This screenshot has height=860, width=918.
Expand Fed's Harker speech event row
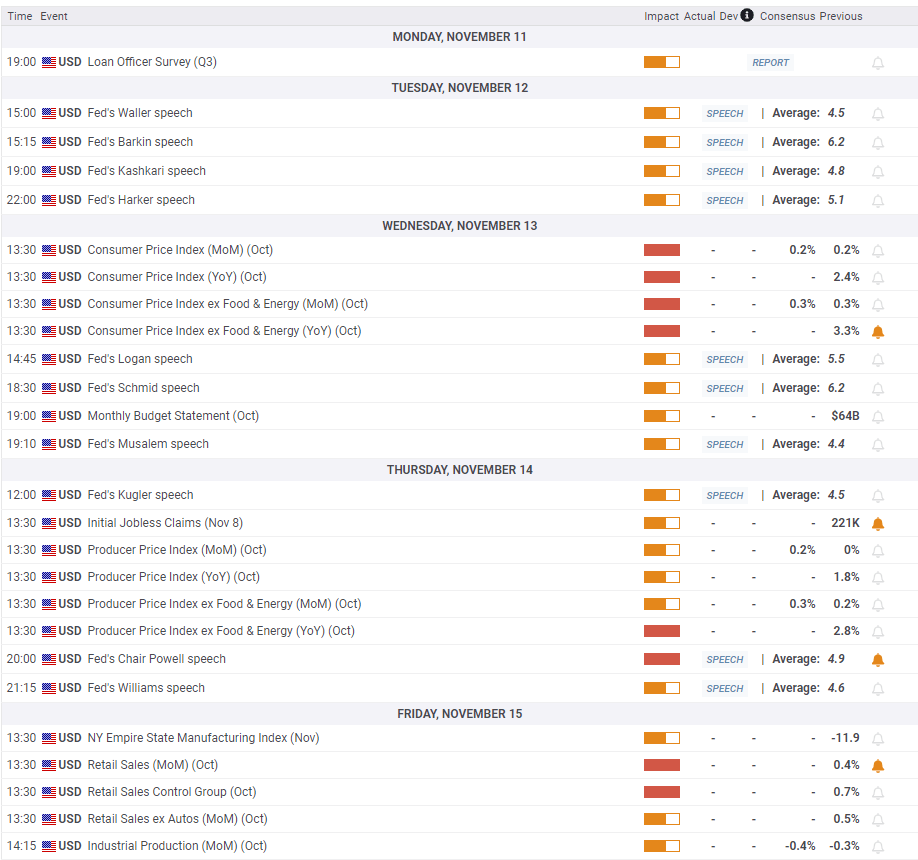coord(141,200)
